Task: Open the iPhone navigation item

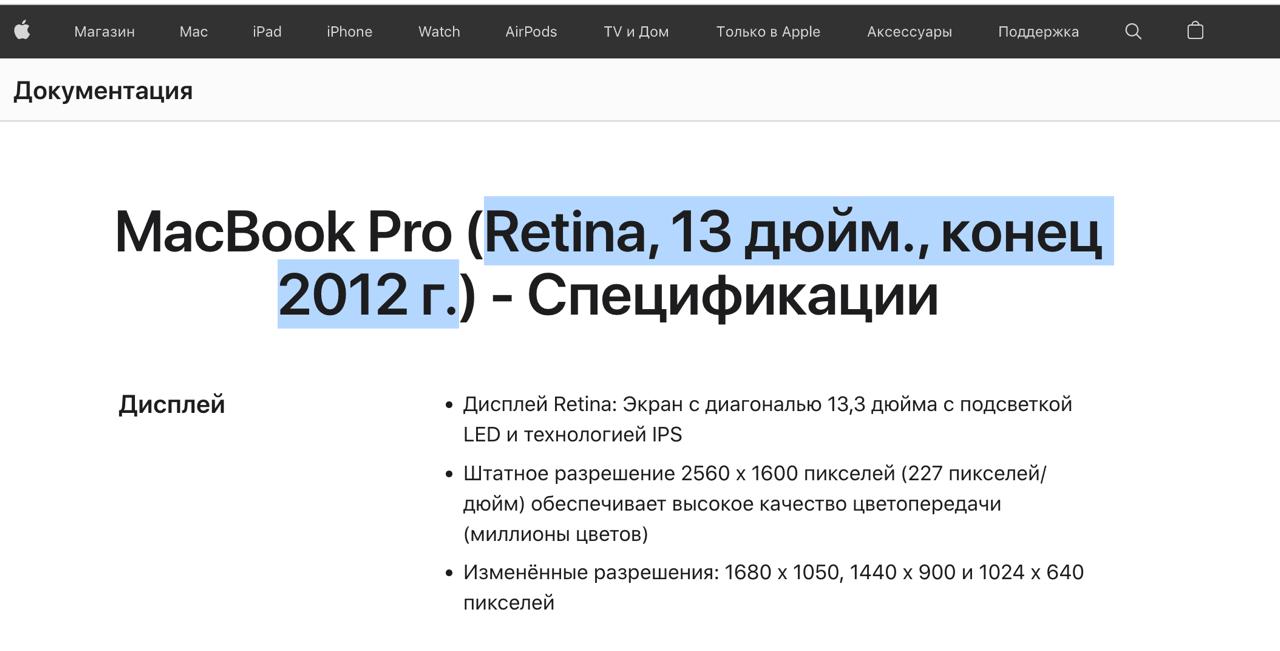Action: [349, 32]
